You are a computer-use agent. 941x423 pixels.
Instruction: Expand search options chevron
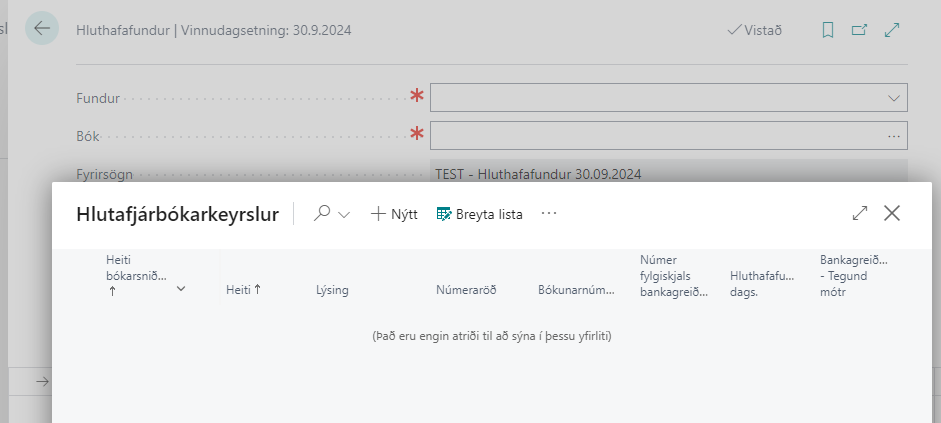pos(345,214)
